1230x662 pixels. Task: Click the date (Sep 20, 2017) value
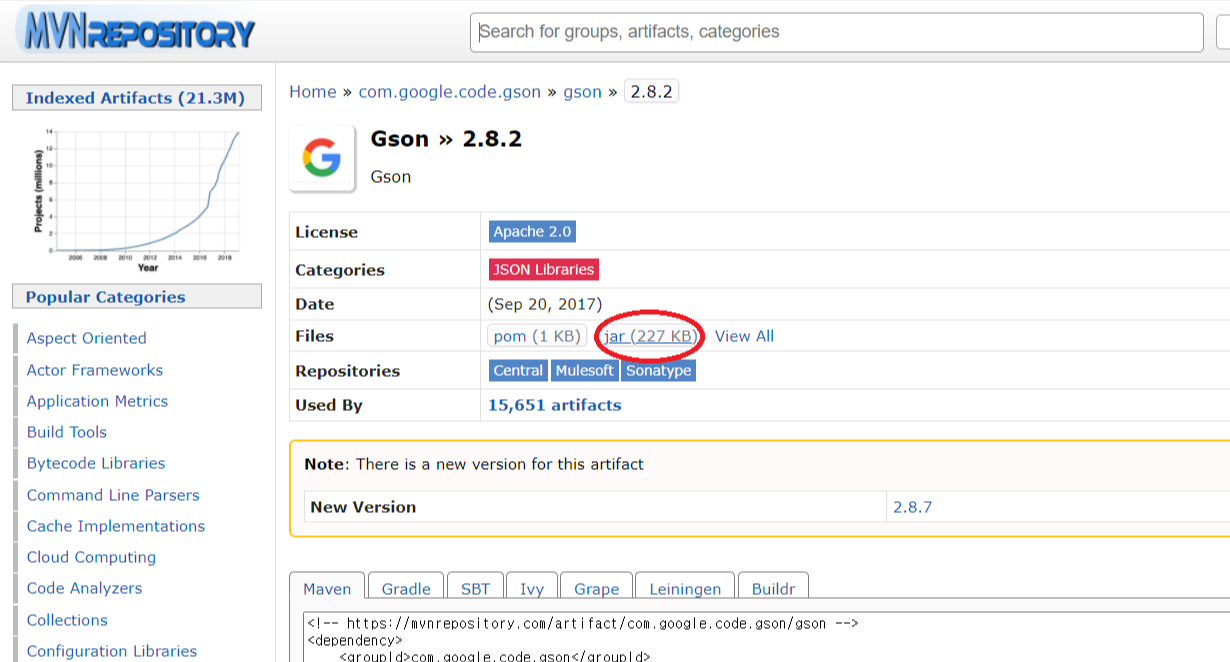point(545,304)
